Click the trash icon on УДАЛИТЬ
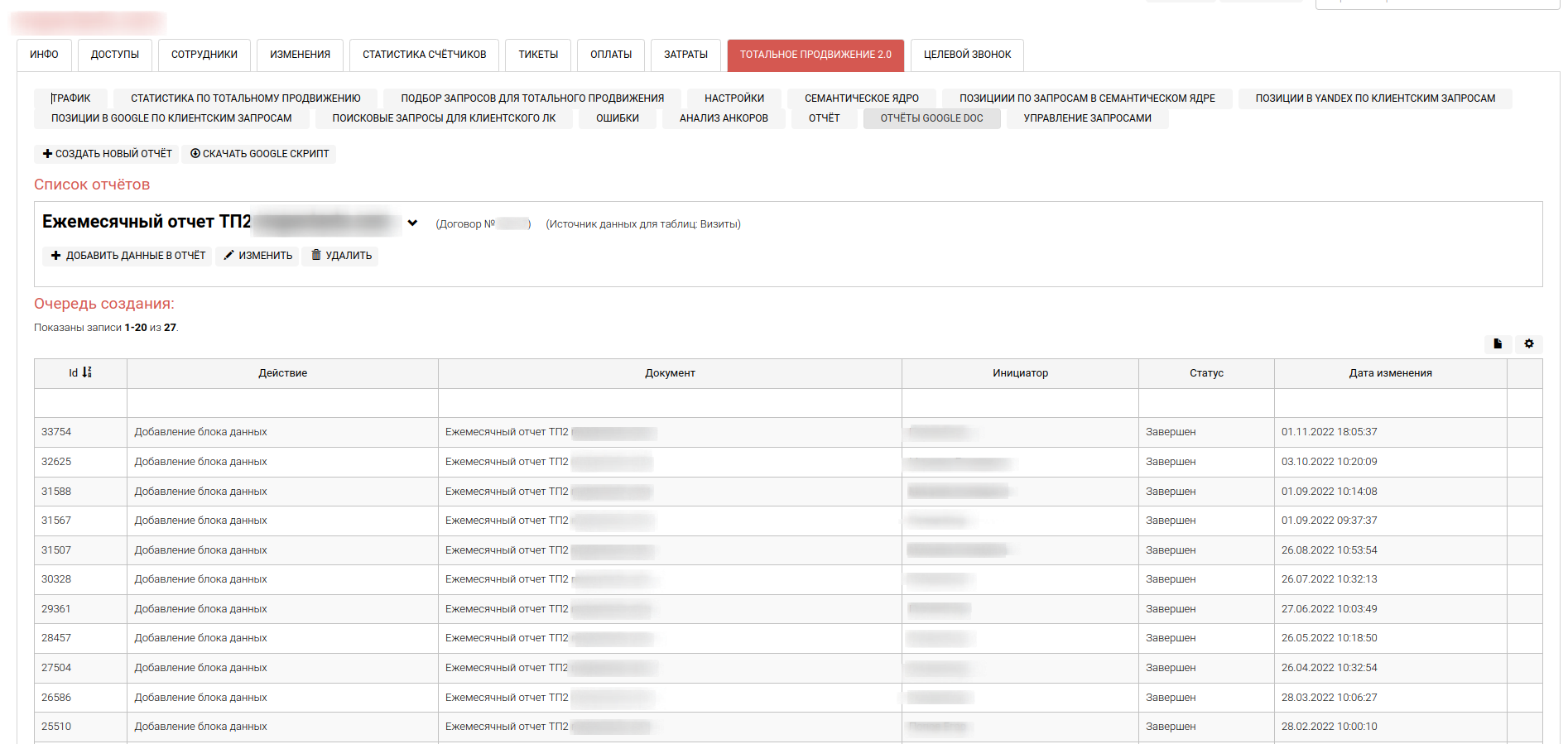 pyautogui.click(x=315, y=256)
